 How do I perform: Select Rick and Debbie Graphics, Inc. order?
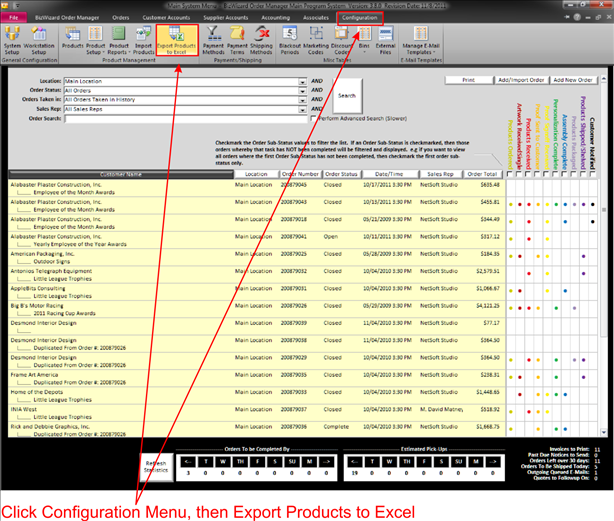(256, 430)
